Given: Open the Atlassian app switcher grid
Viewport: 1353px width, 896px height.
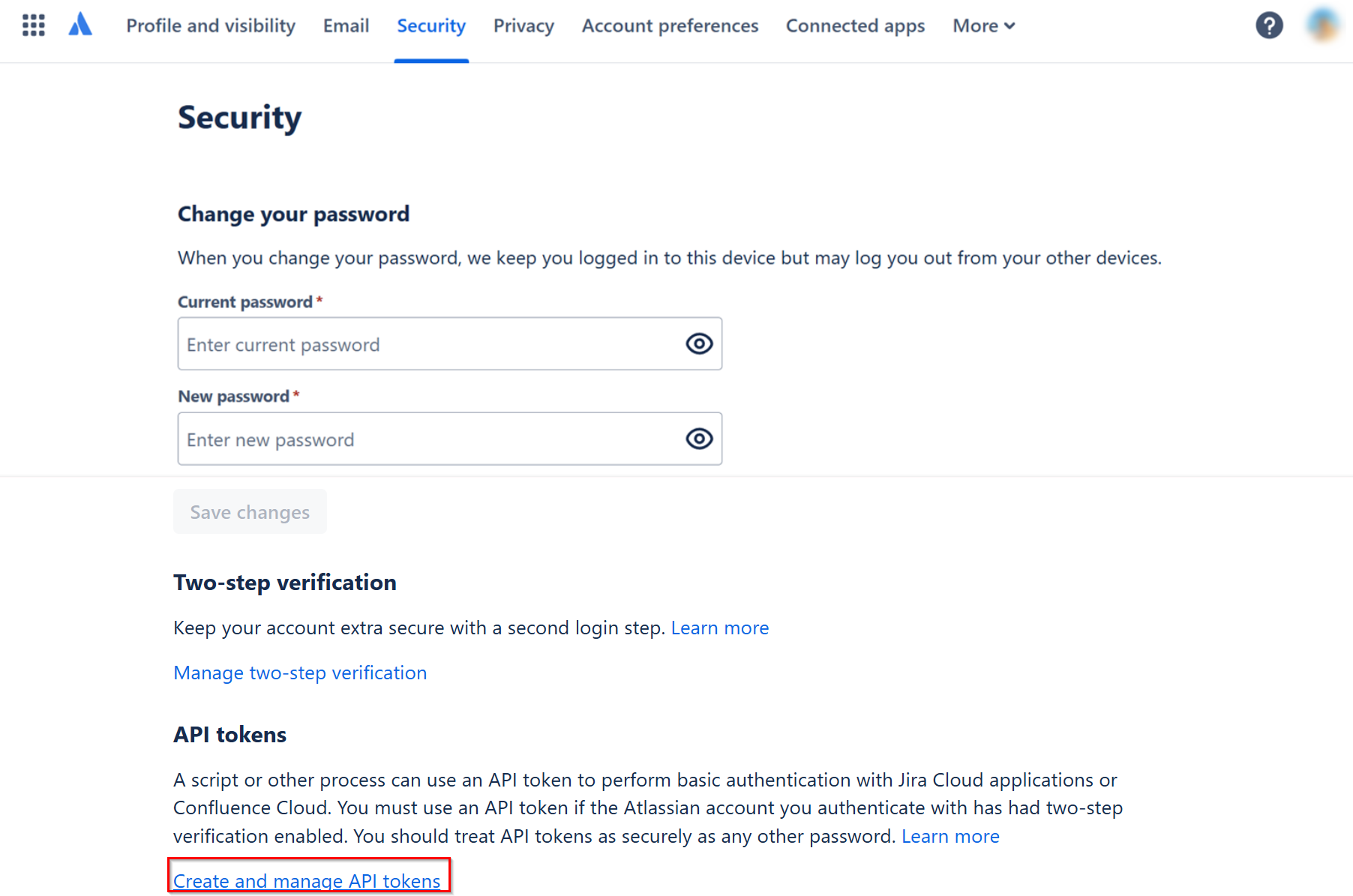Looking at the screenshot, I should [33, 25].
